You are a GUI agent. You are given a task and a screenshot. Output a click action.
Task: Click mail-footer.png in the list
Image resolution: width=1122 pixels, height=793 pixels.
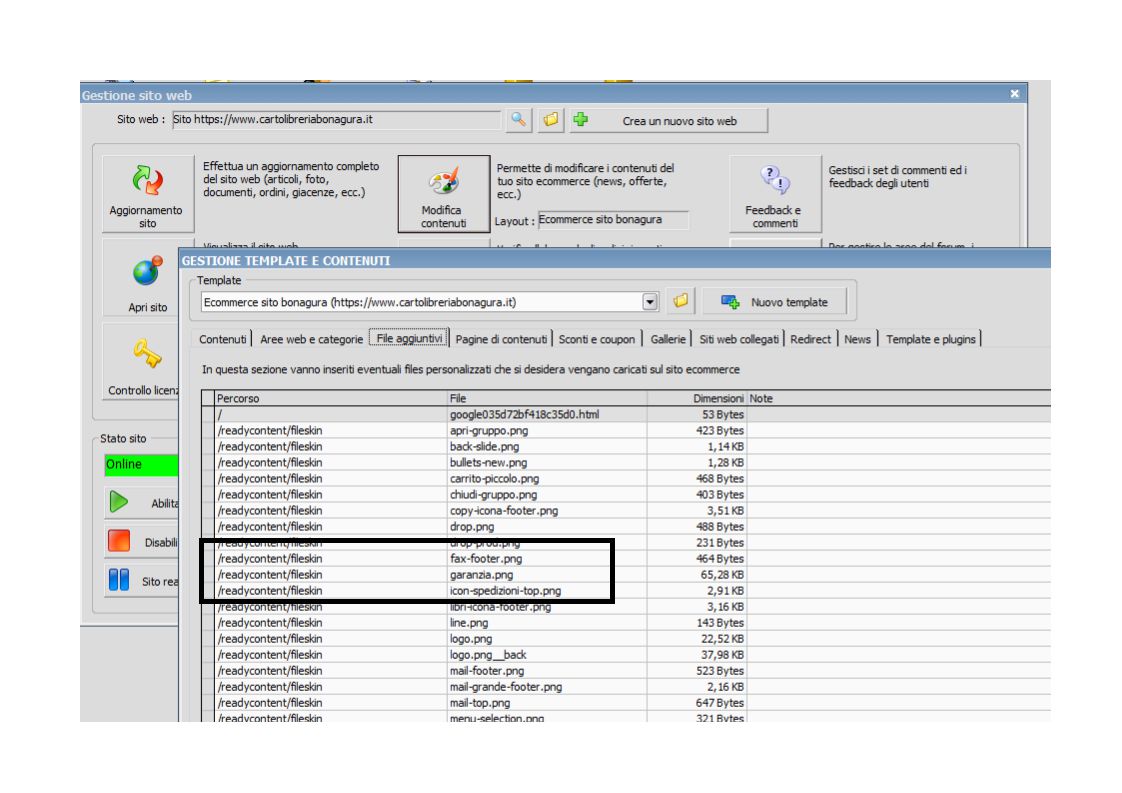pos(487,671)
